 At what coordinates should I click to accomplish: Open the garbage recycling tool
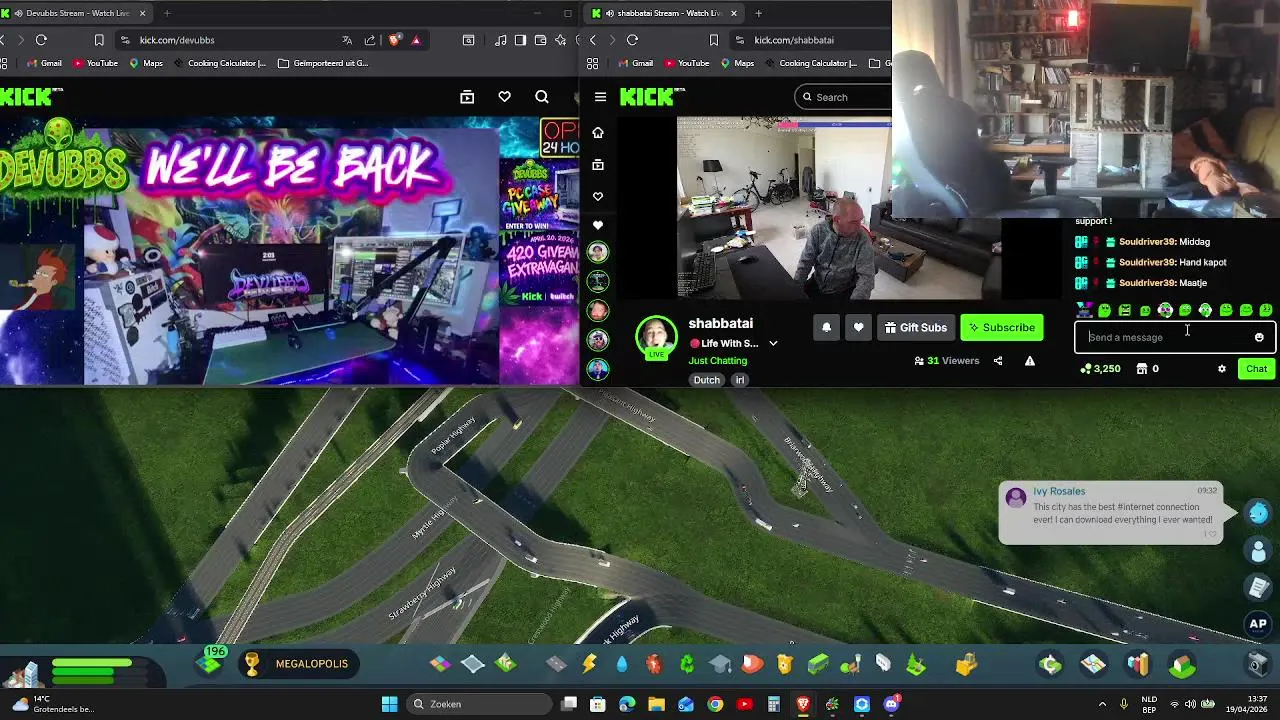click(687, 664)
